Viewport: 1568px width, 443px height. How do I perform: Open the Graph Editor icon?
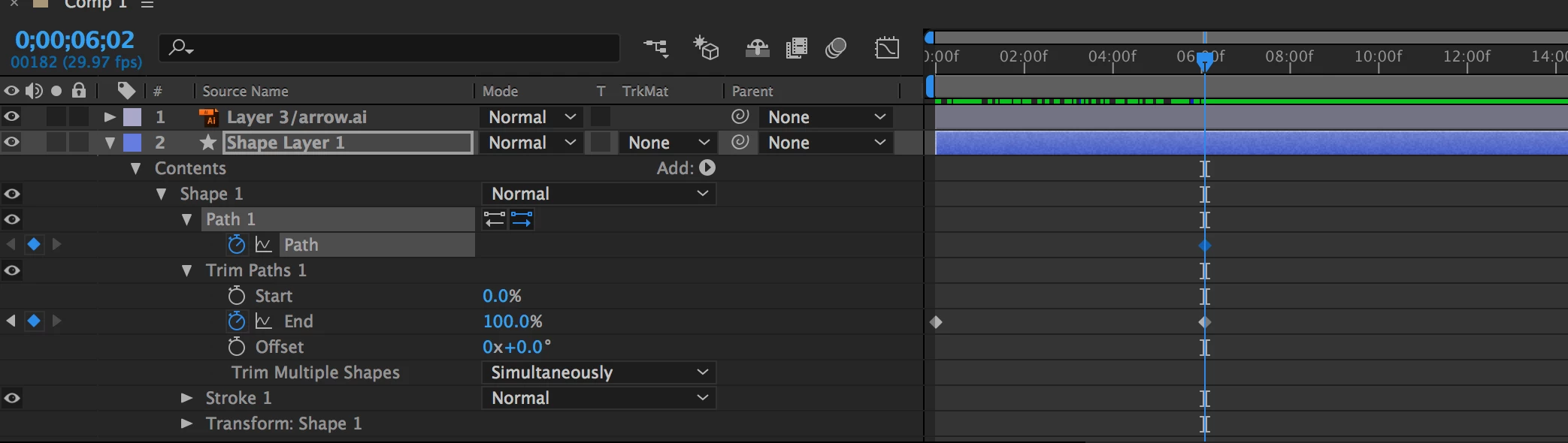pyautogui.click(x=887, y=48)
